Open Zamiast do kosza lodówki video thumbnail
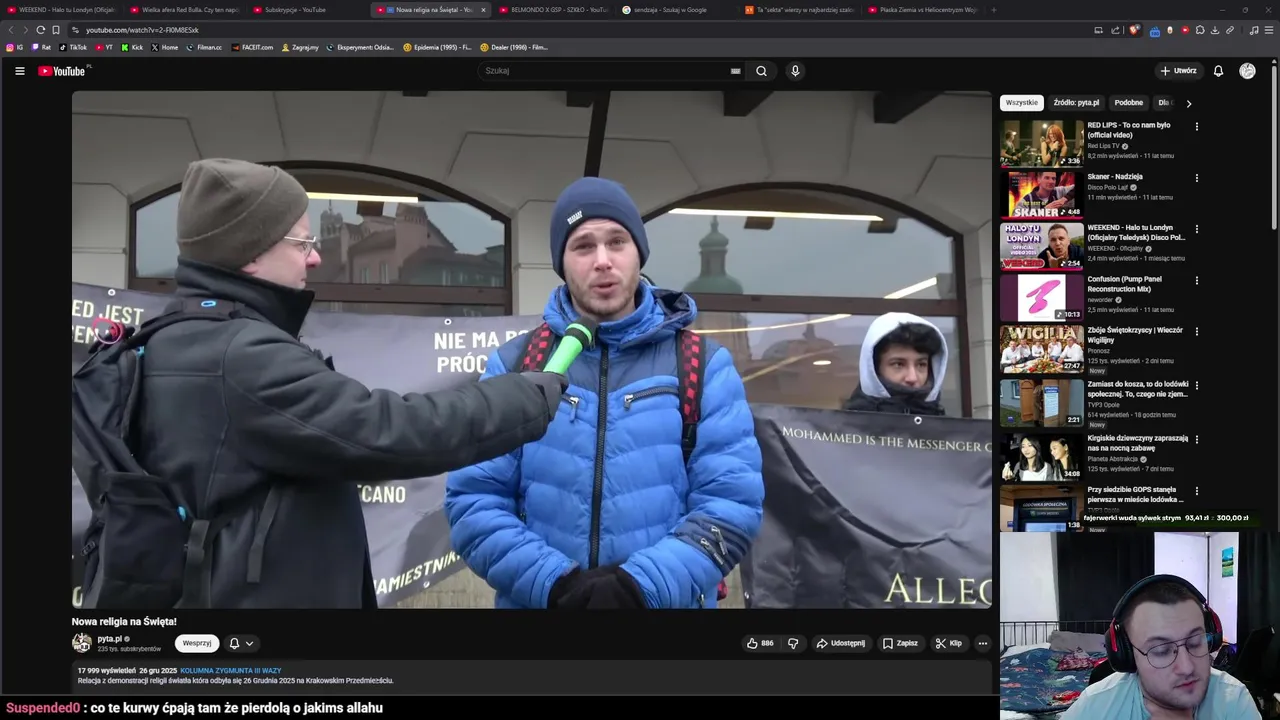This screenshot has height=720, width=1280. click(1042, 402)
